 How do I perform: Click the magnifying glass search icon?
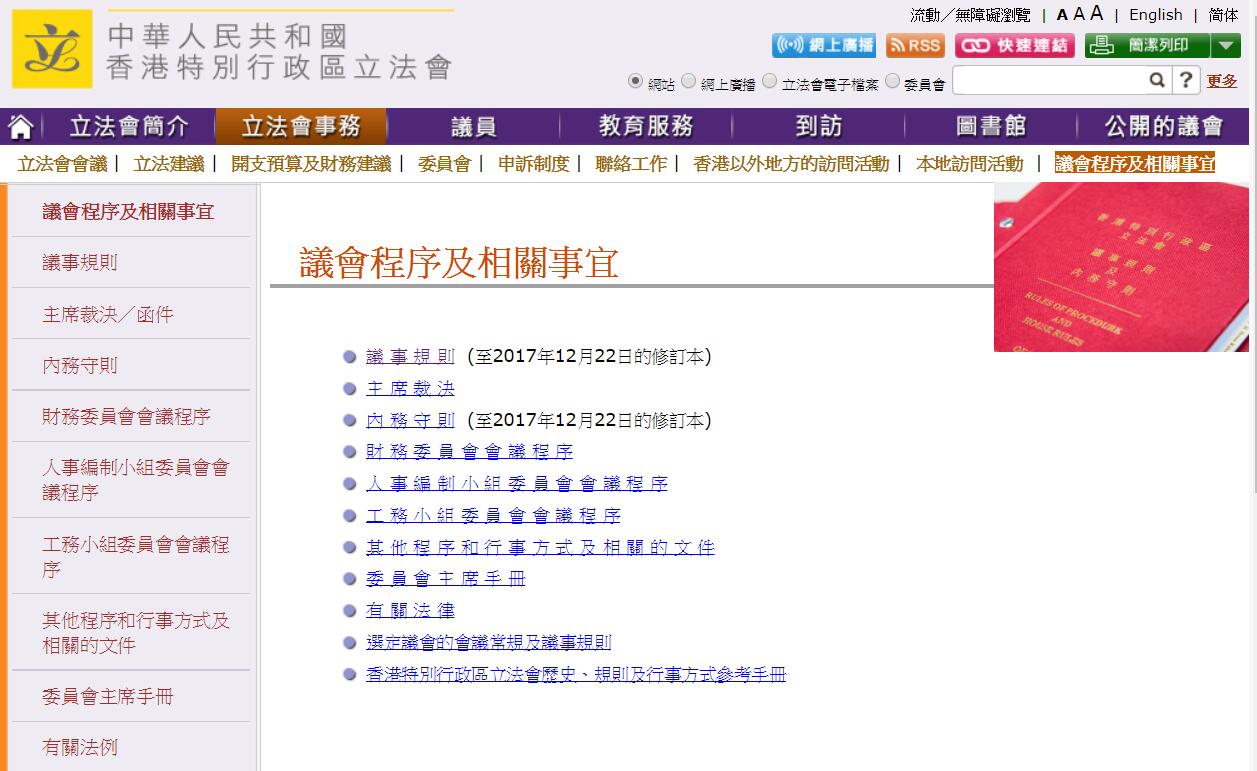click(x=1156, y=81)
